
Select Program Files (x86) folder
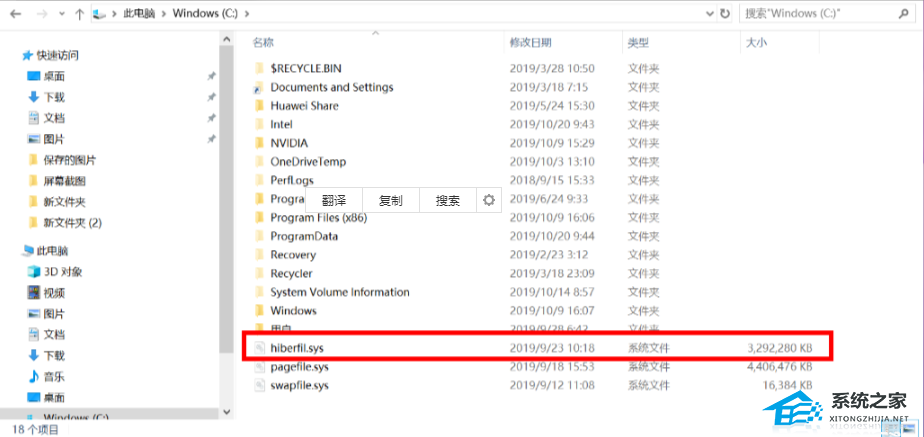(319, 218)
